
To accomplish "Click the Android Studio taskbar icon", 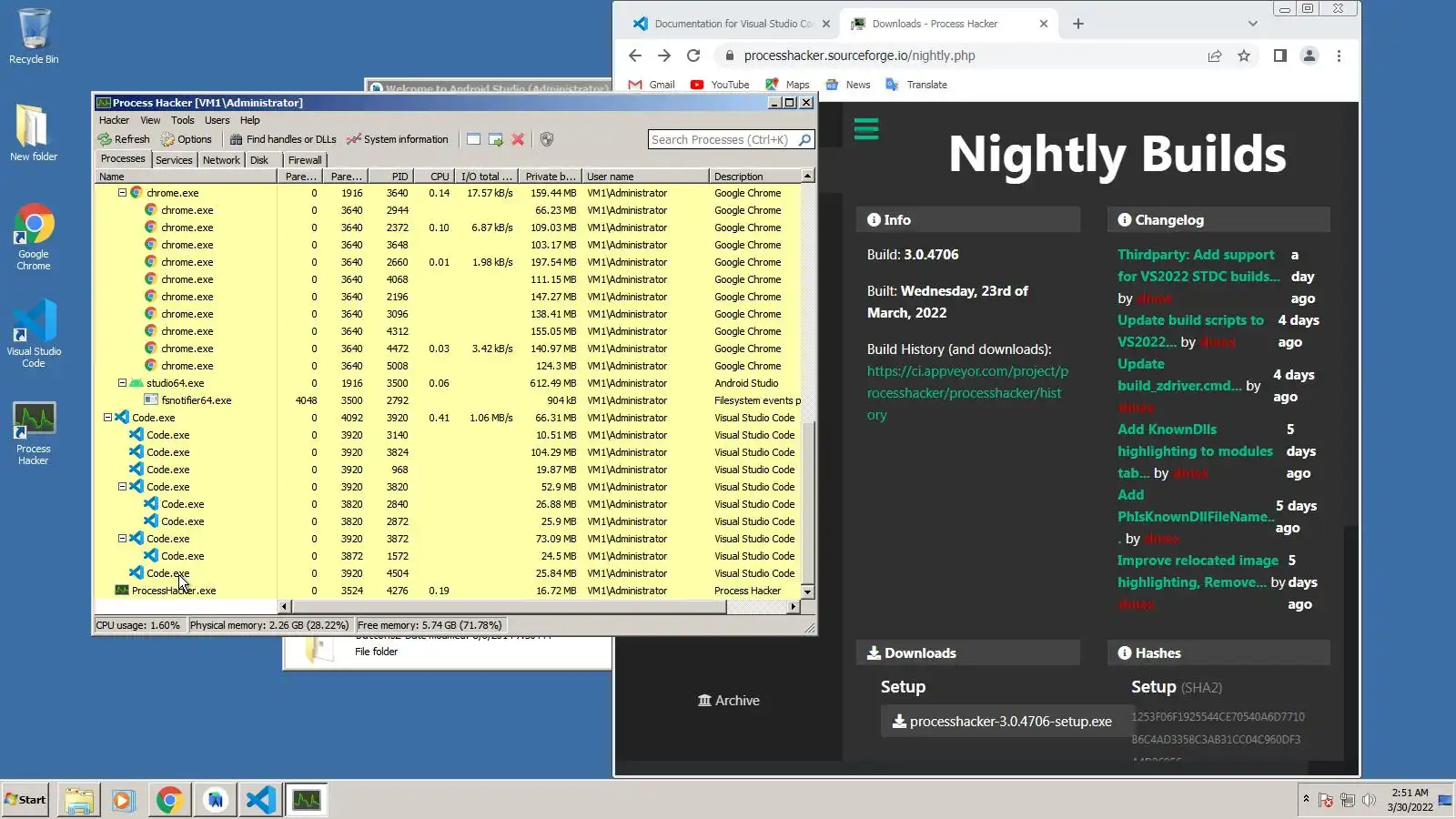I will click(x=215, y=800).
